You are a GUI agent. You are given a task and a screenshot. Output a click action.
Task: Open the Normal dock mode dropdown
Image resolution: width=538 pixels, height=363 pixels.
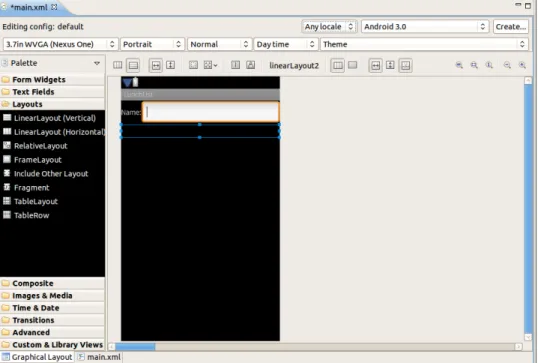coord(219,44)
